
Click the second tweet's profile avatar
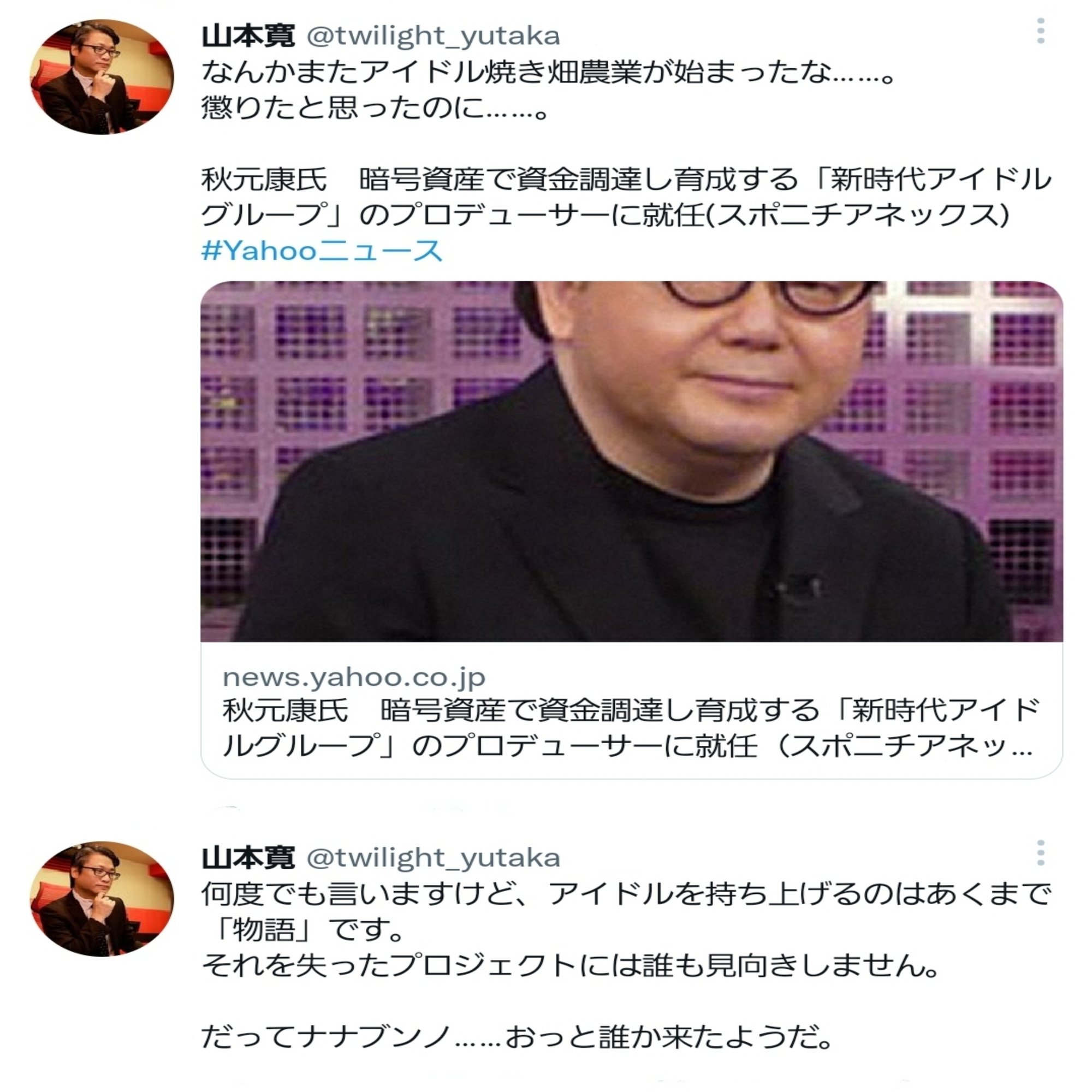point(102,899)
